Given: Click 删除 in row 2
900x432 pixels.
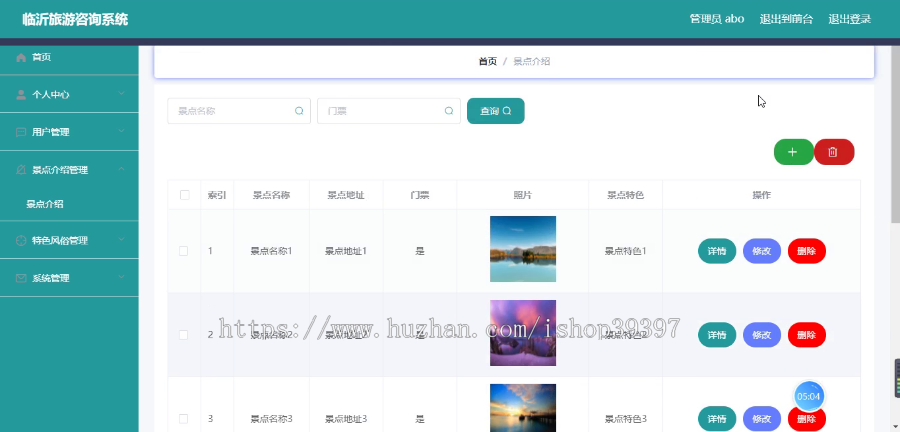Looking at the screenshot, I should tap(806, 334).
